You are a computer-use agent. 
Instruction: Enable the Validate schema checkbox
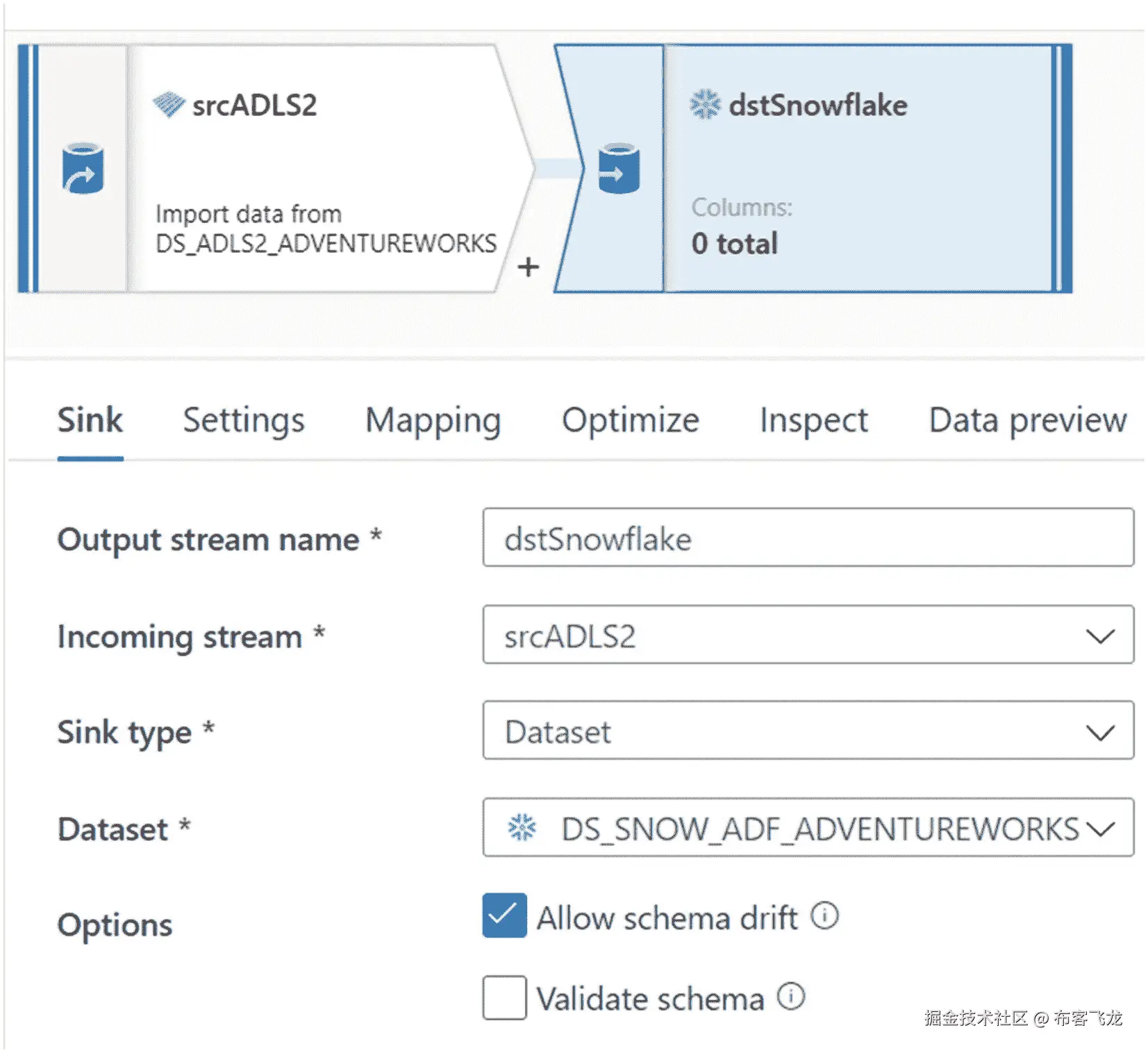[505, 997]
